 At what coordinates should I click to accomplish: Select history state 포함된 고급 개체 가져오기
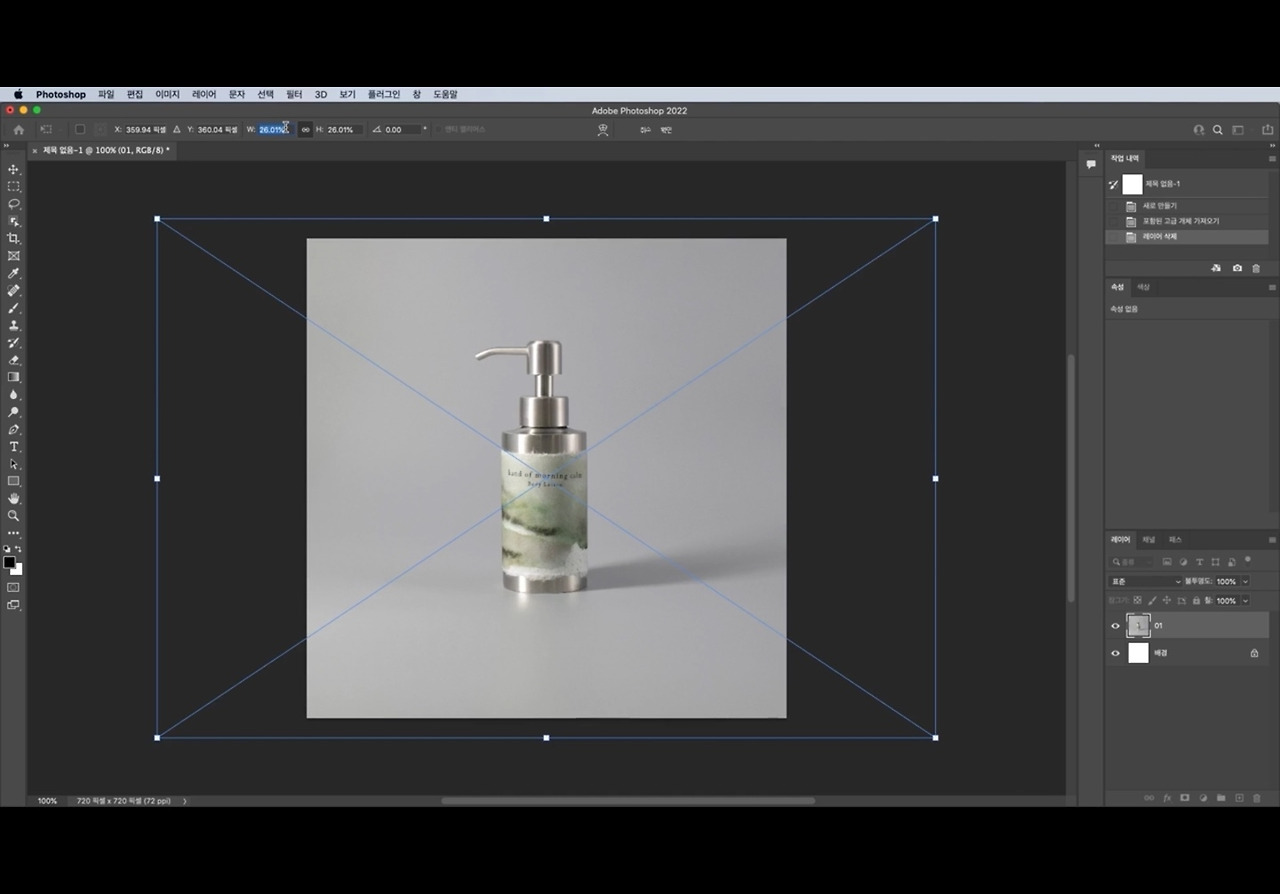[x=1187, y=221]
